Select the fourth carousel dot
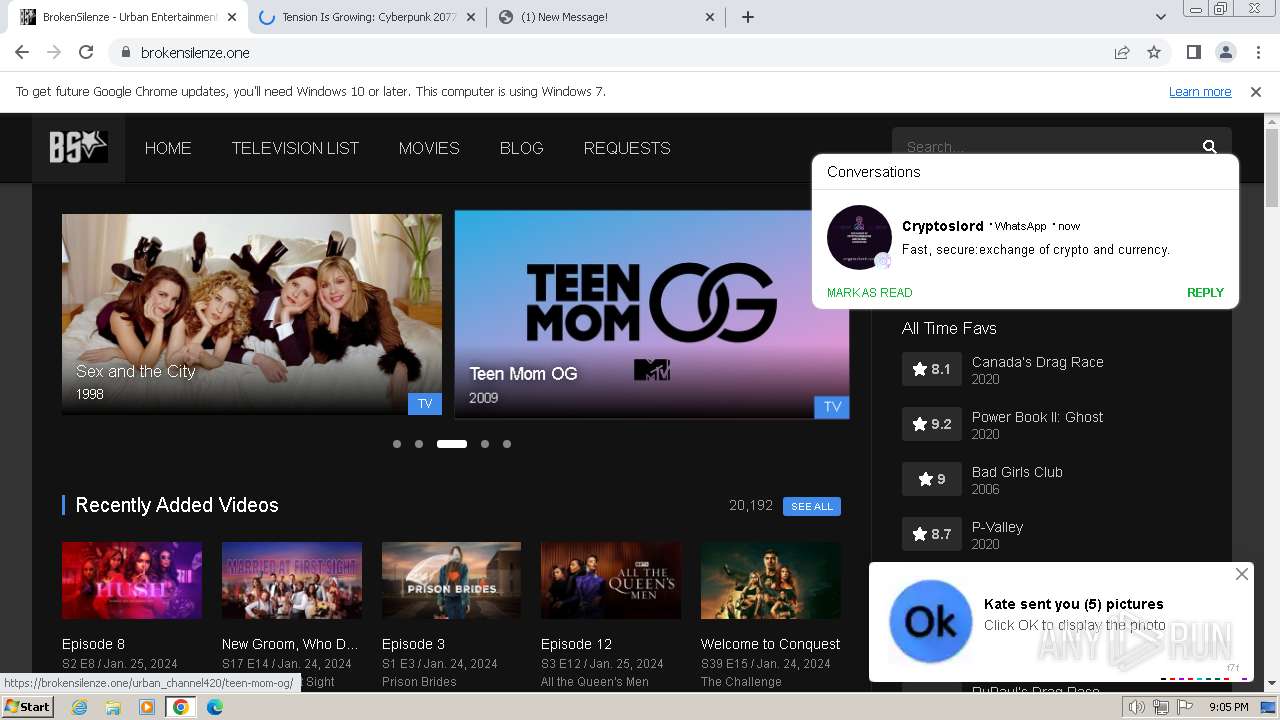 point(485,444)
